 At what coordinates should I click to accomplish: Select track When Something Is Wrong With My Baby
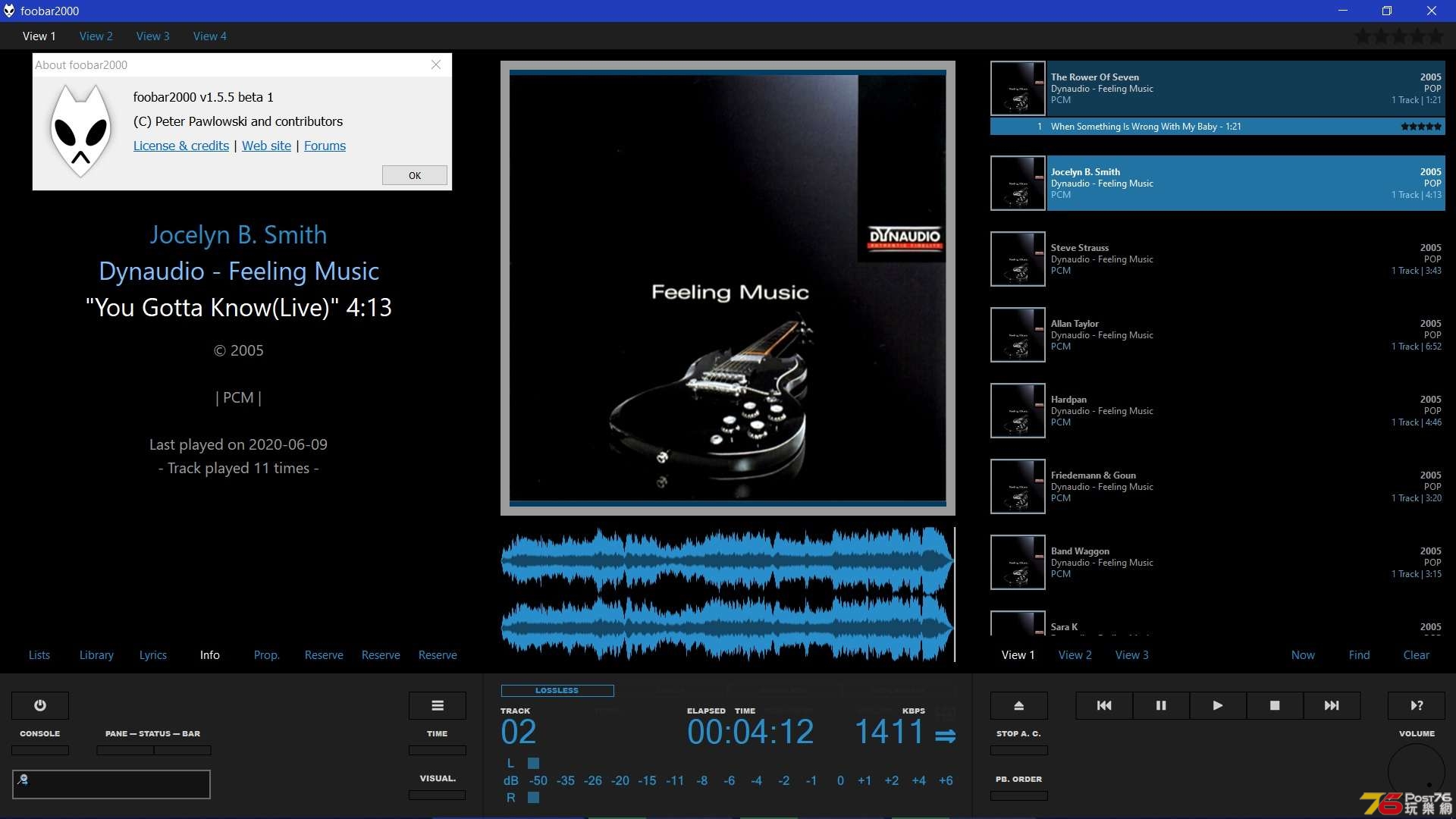[x=1218, y=127]
